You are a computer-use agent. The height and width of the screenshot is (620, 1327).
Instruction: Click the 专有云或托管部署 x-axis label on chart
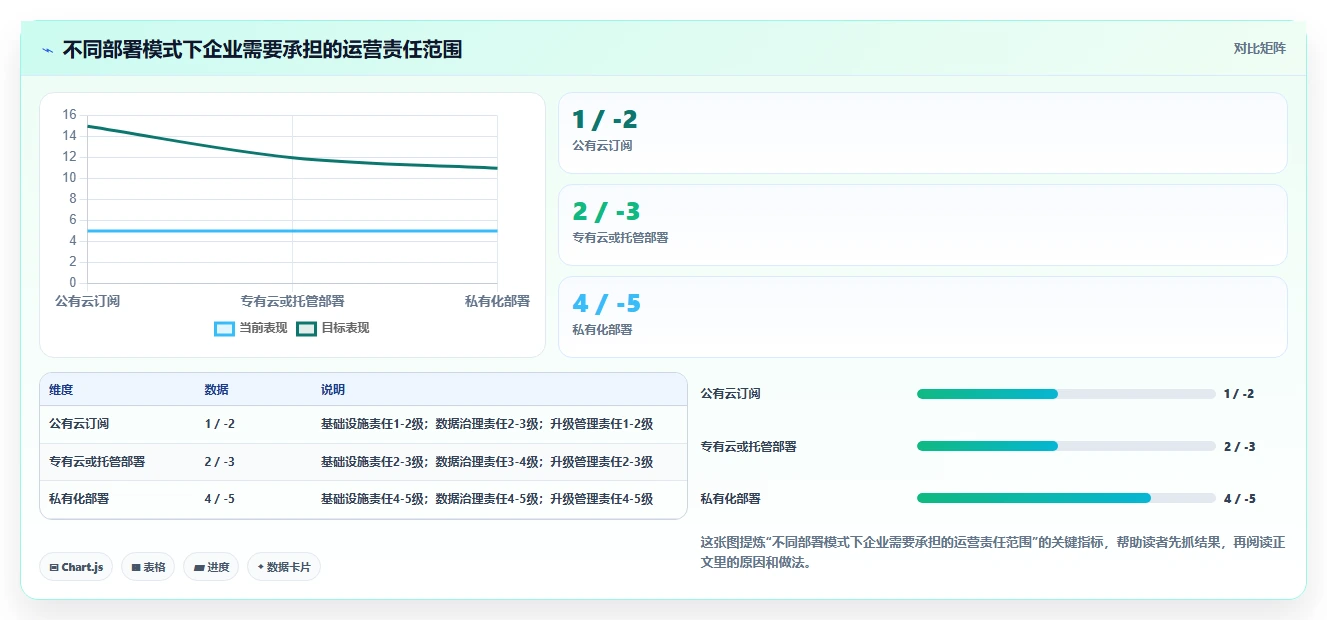coord(292,301)
